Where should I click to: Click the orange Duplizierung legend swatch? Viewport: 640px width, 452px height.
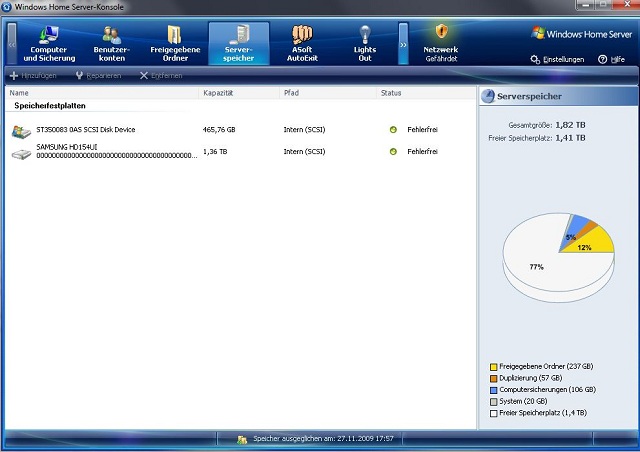(493, 379)
